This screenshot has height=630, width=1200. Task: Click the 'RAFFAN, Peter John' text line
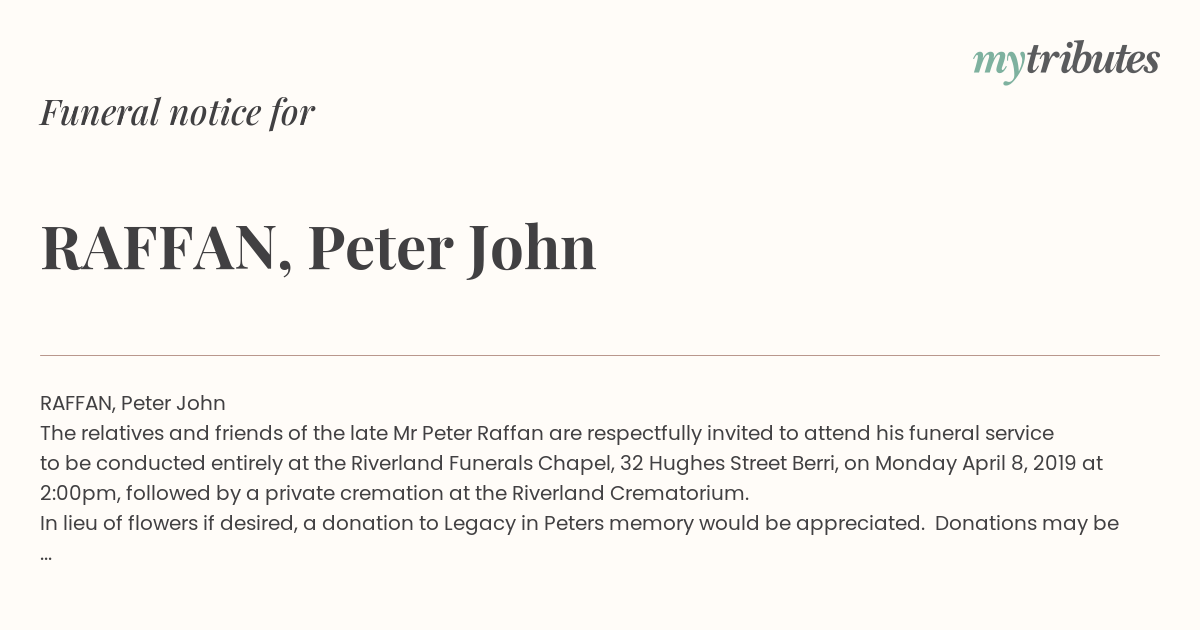(x=133, y=403)
